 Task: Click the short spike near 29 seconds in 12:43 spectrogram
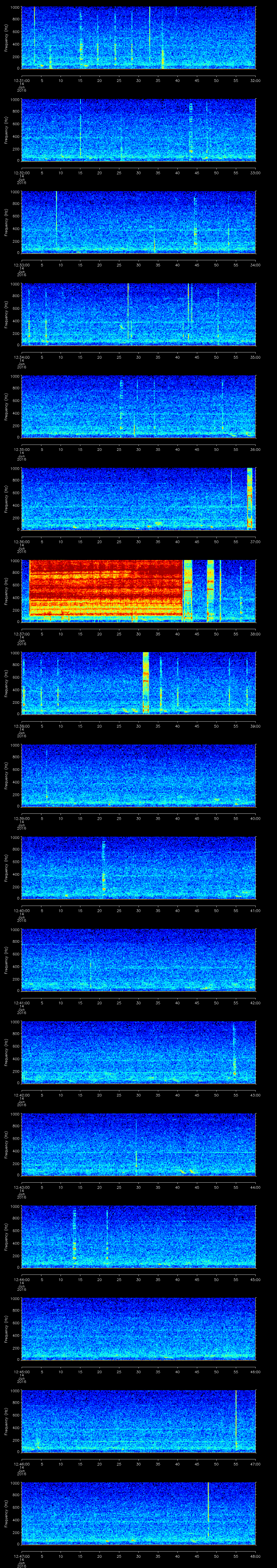click(x=136, y=1155)
